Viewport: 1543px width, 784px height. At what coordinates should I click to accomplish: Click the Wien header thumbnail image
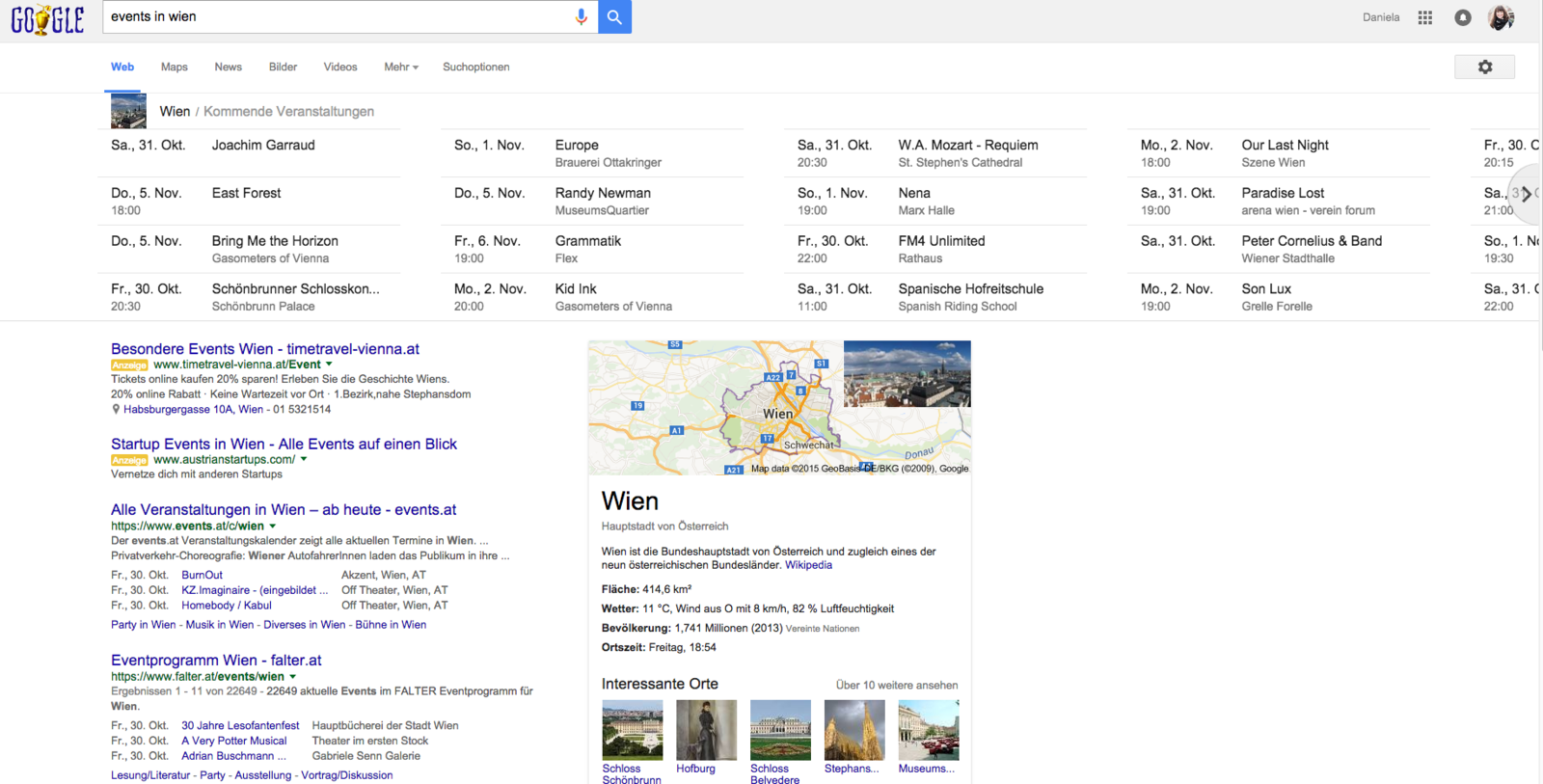click(128, 111)
